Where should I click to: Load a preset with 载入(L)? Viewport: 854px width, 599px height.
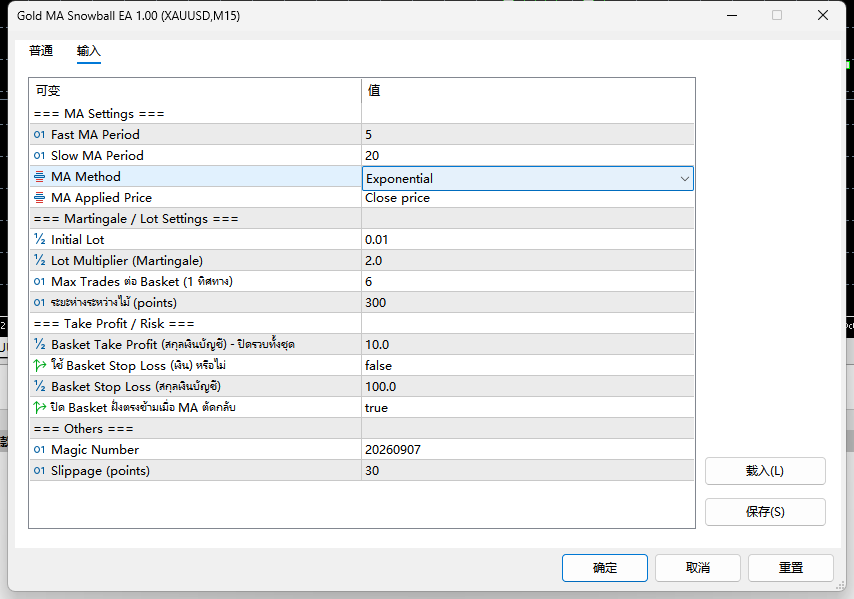pyautogui.click(x=765, y=471)
